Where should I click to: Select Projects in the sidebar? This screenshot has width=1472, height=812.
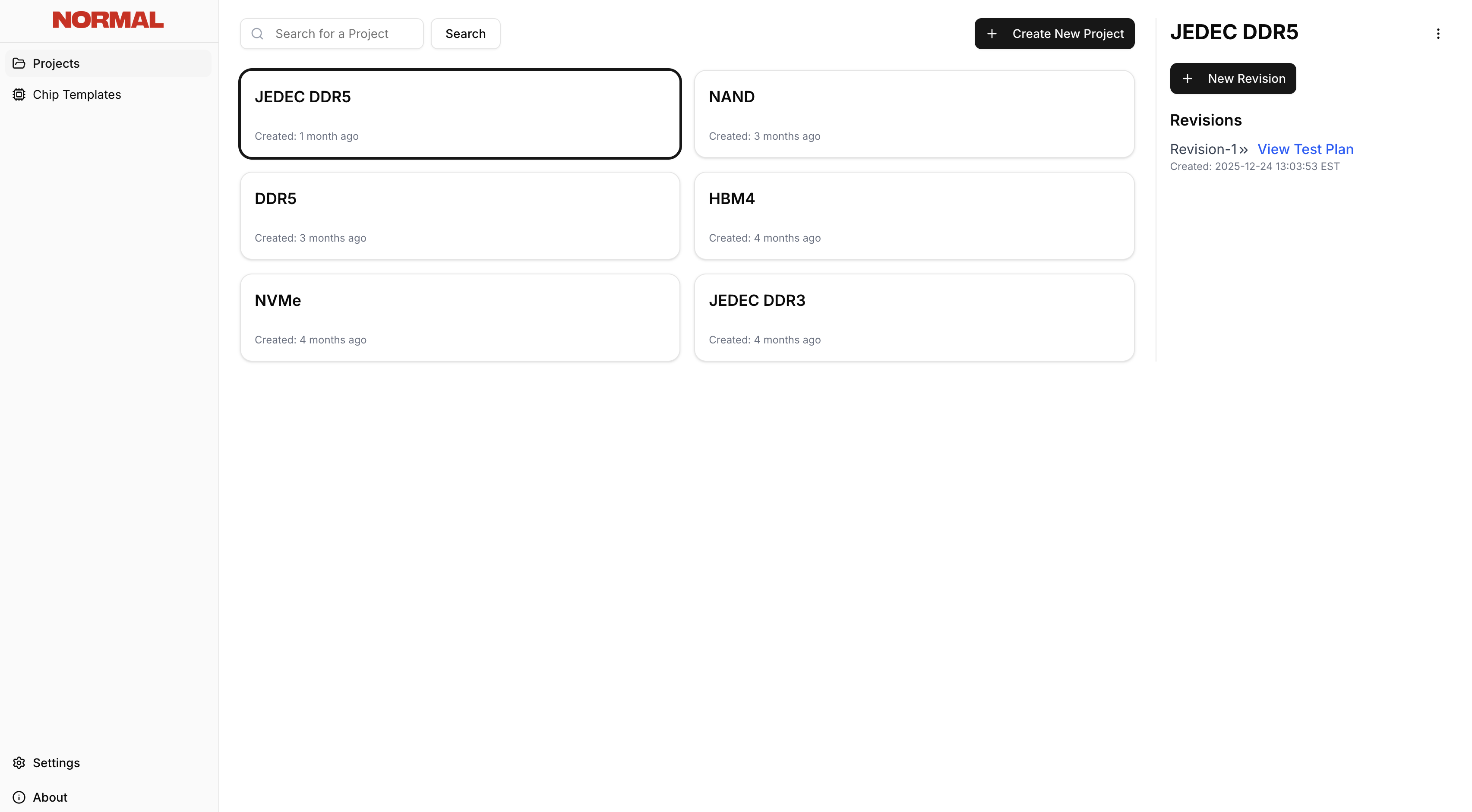pyautogui.click(x=56, y=63)
